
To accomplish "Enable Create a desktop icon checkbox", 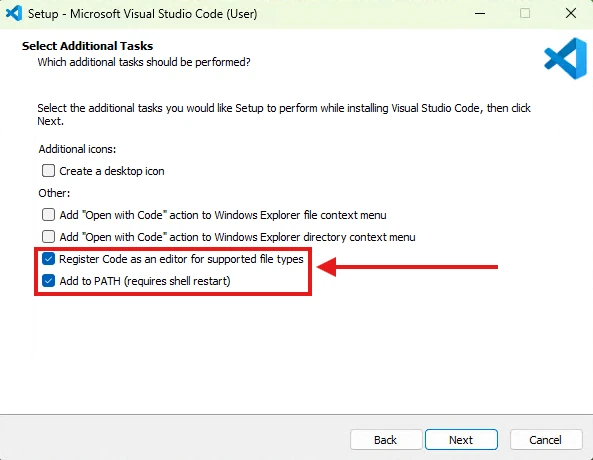I will [48, 171].
